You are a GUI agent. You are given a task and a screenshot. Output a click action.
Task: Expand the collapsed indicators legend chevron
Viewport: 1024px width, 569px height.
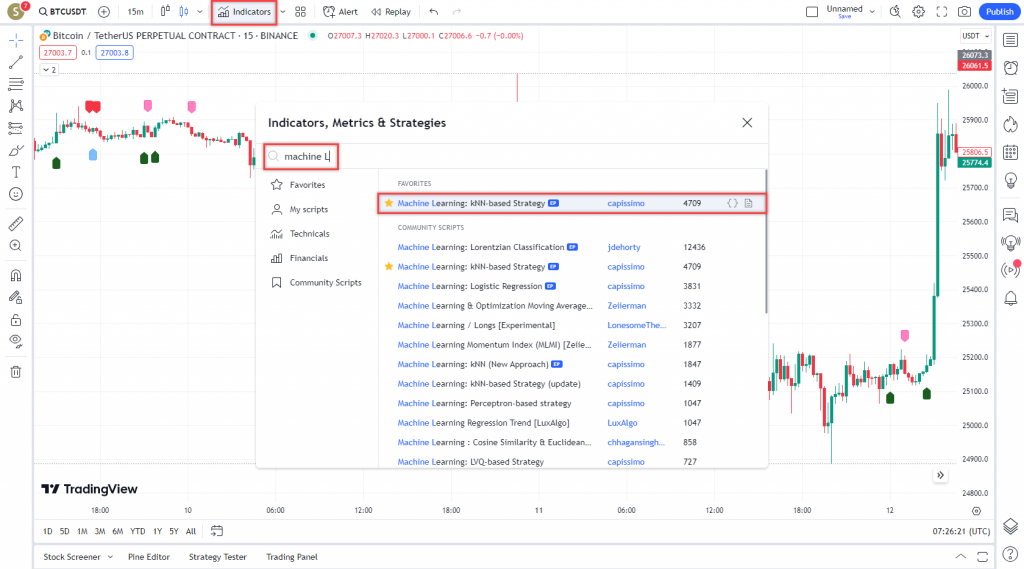(x=48, y=70)
